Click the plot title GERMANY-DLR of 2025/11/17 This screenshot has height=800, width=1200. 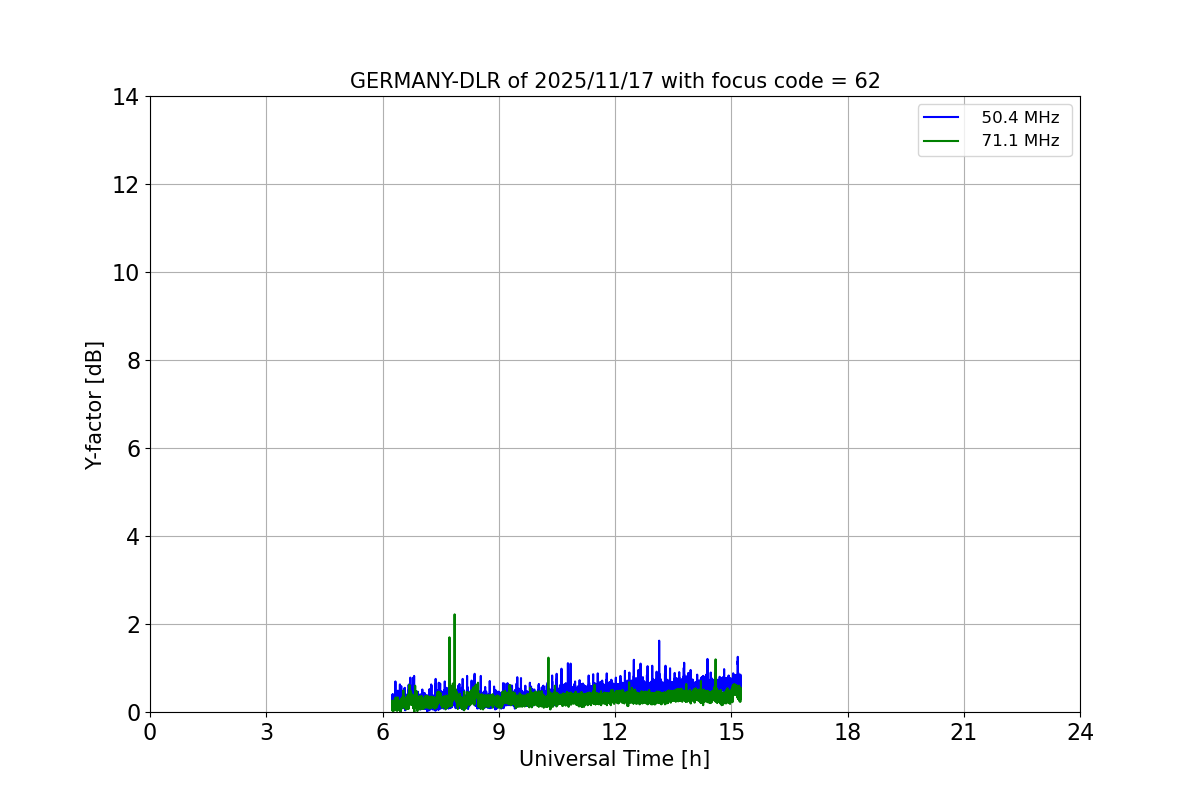(x=615, y=81)
